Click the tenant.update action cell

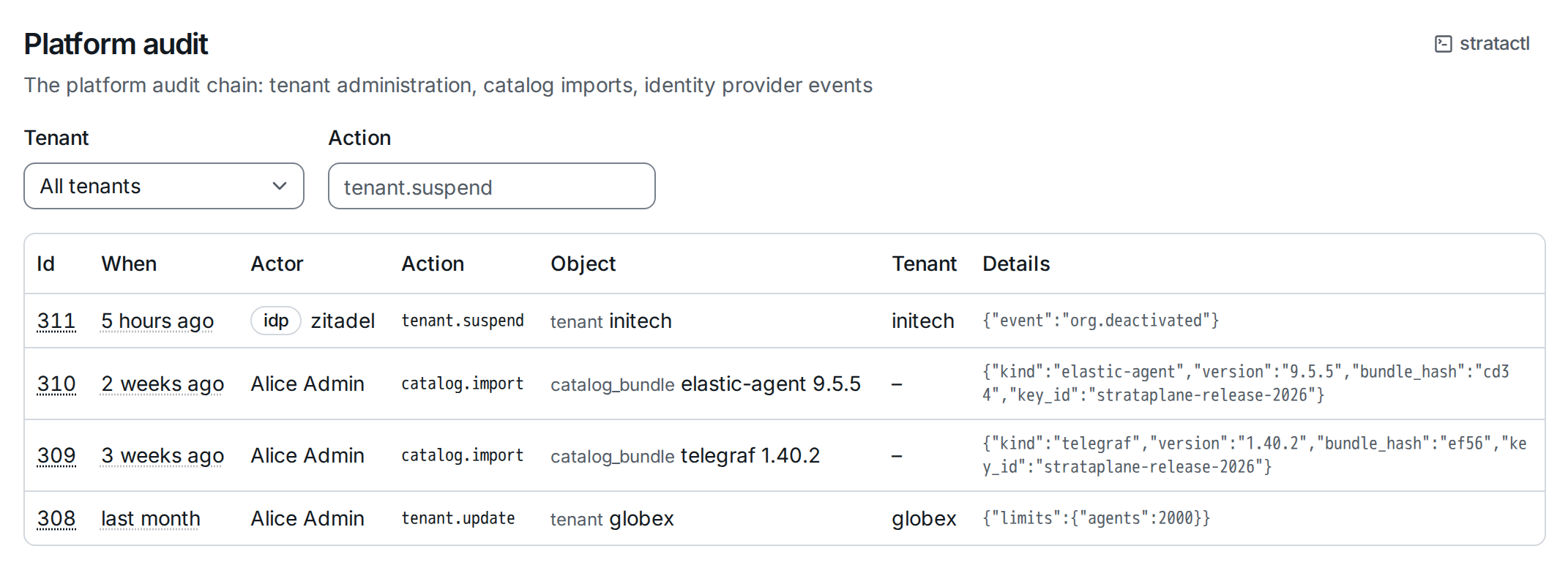pyautogui.click(x=458, y=518)
